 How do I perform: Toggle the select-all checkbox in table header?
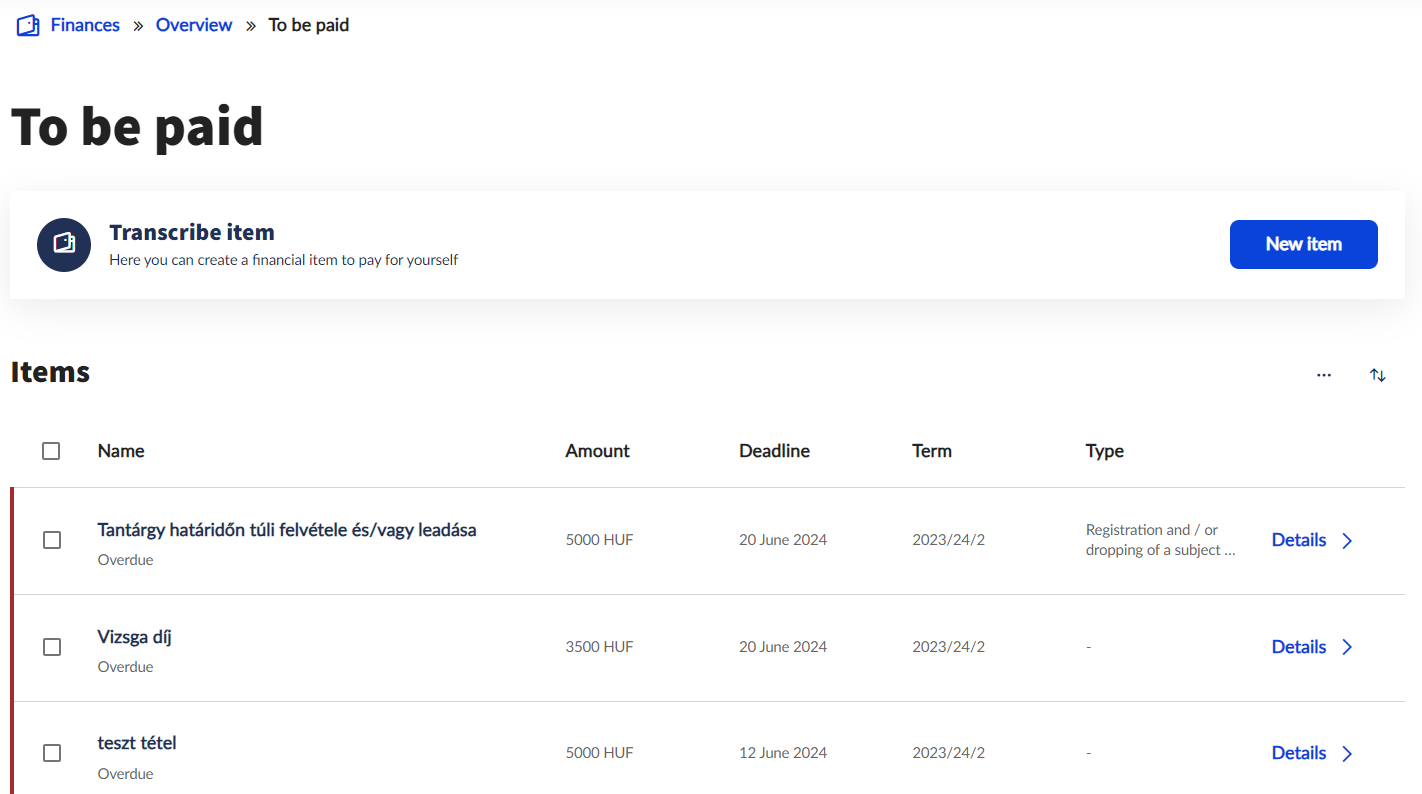51,451
